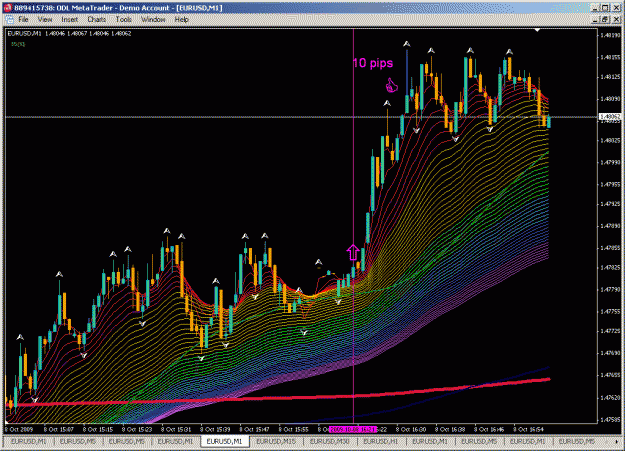Image resolution: width=625 pixels, height=451 pixels.
Task: Click time label '8 Oct 15:31'
Action: [x=176, y=429]
